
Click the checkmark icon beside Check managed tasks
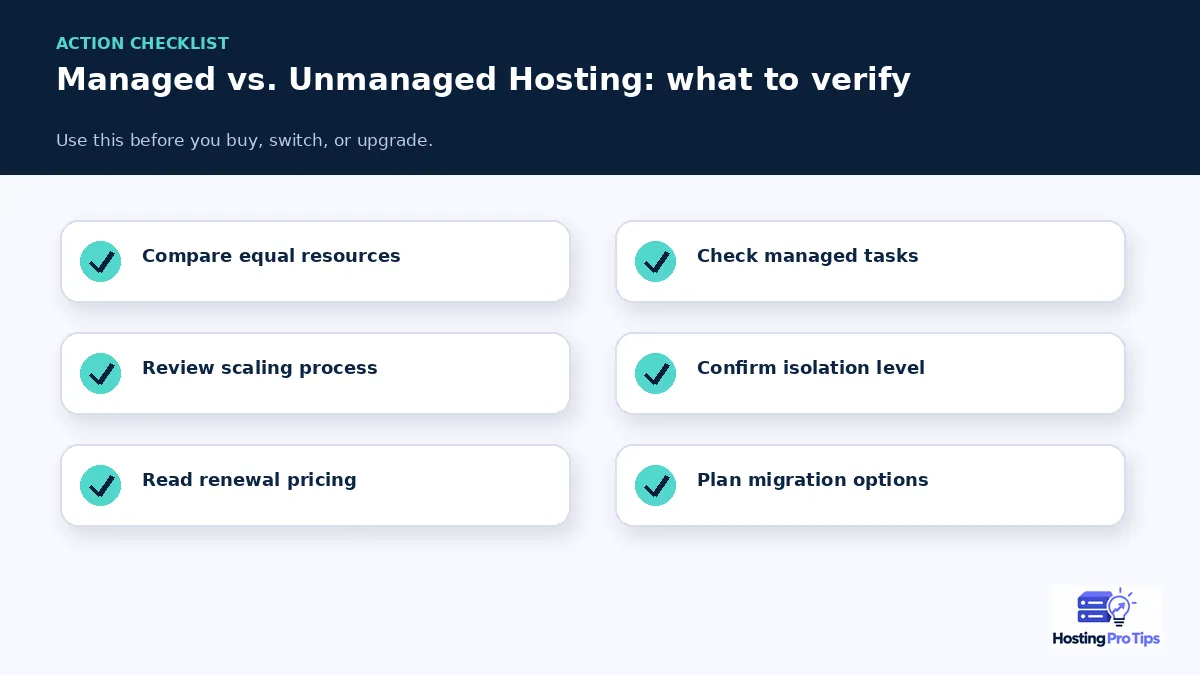click(x=655, y=261)
